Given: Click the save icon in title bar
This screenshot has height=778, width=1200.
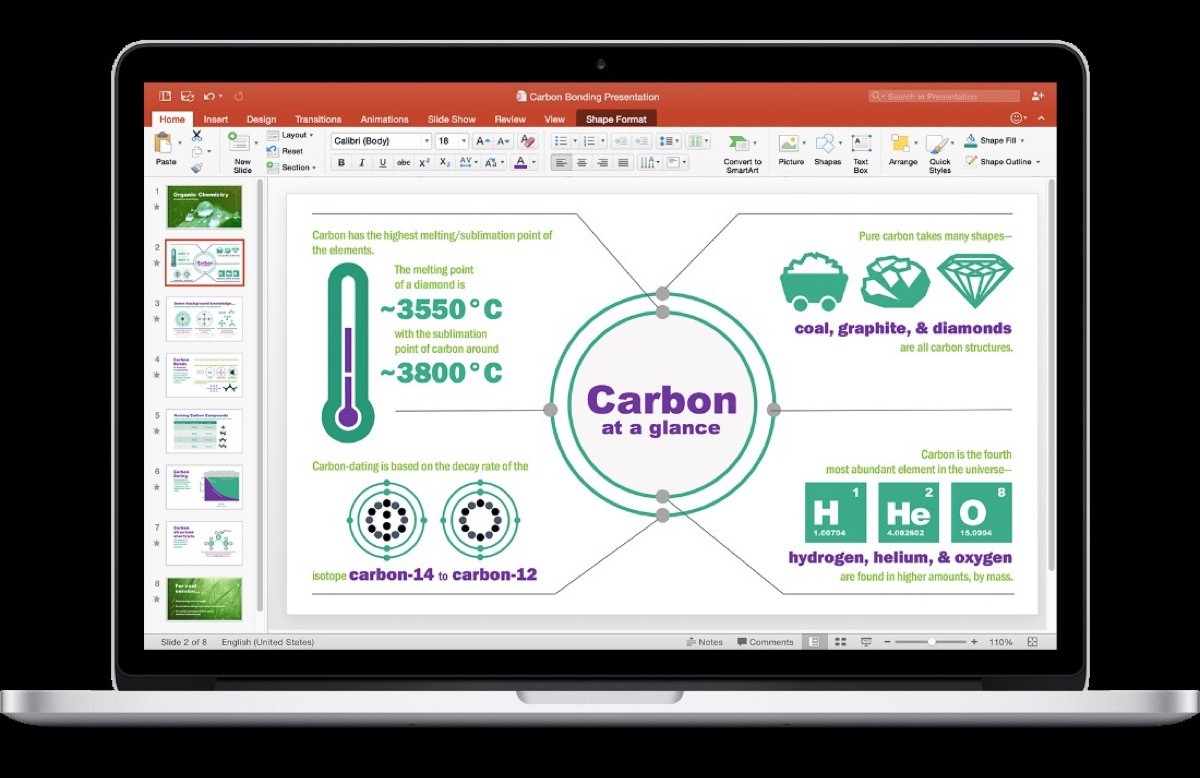Looking at the screenshot, I should pos(186,96).
